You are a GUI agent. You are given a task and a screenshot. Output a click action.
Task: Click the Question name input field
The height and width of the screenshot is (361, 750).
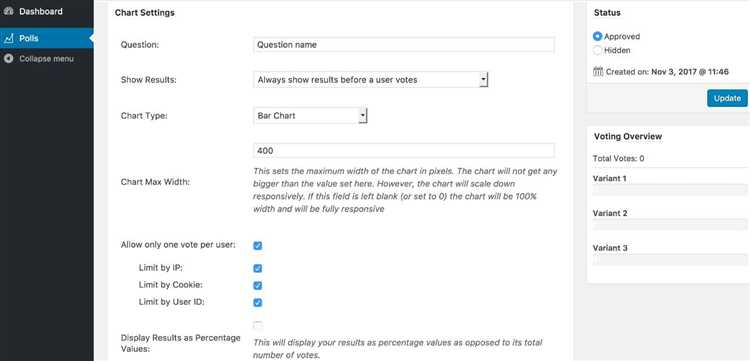pos(404,44)
